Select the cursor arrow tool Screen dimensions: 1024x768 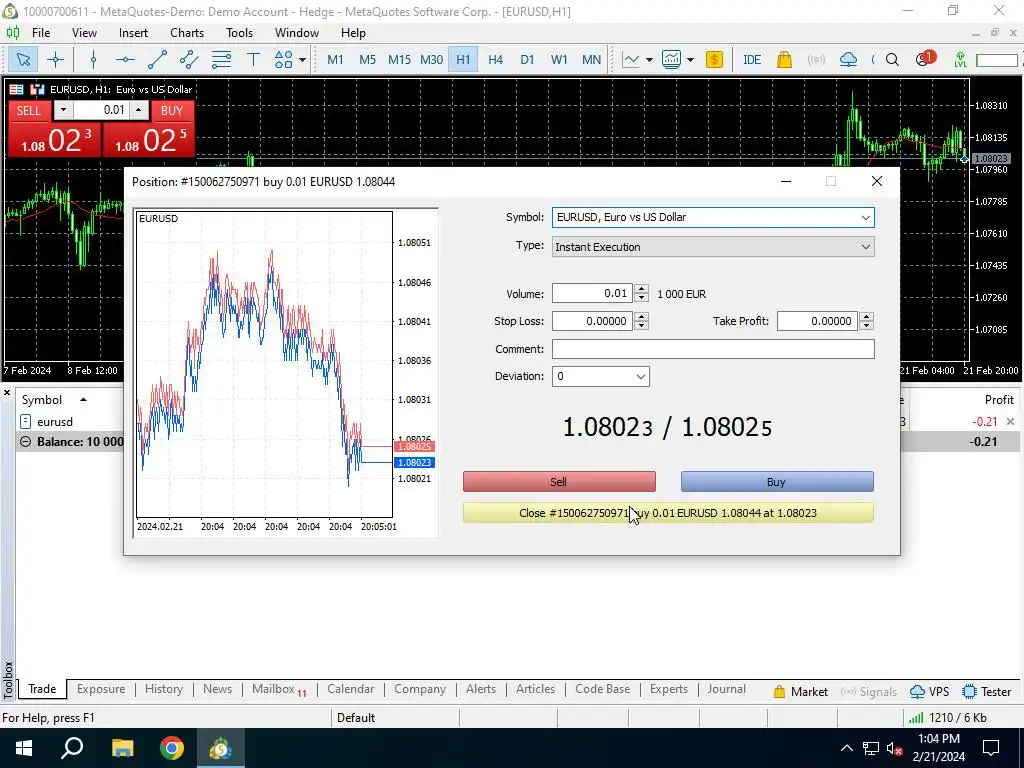click(x=24, y=60)
